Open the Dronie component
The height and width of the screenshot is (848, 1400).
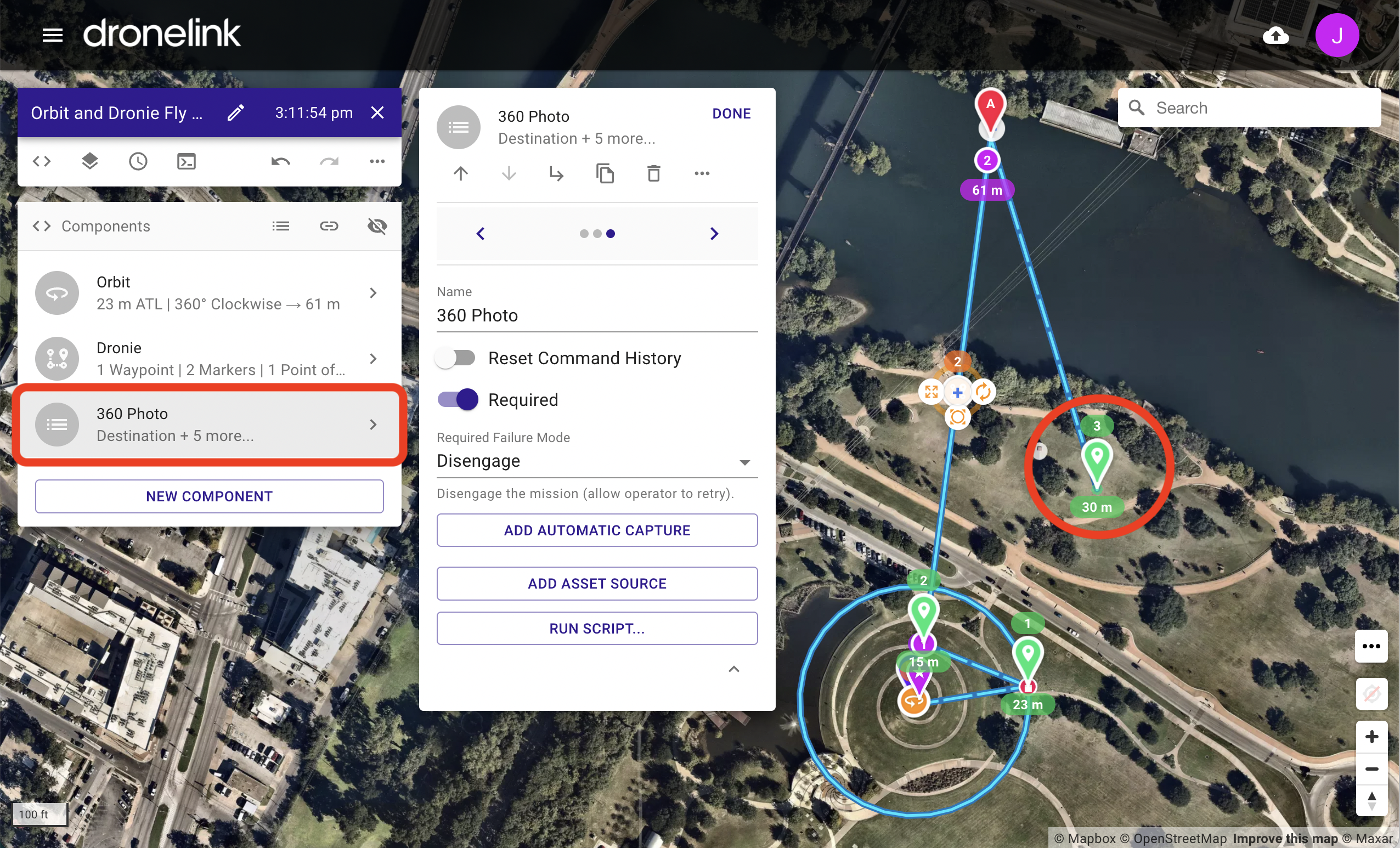pyautogui.click(x=209, y=359)
